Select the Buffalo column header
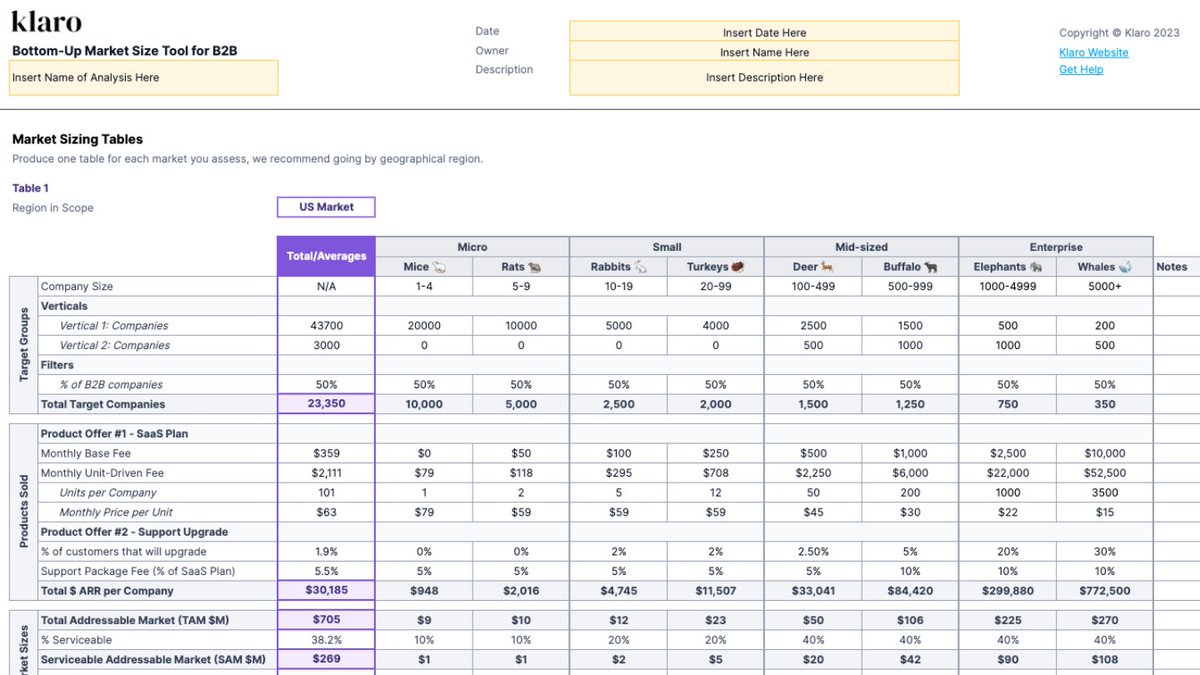This screenshot has height=675, width=1200. pyautogui.click(x=910, y=267)
